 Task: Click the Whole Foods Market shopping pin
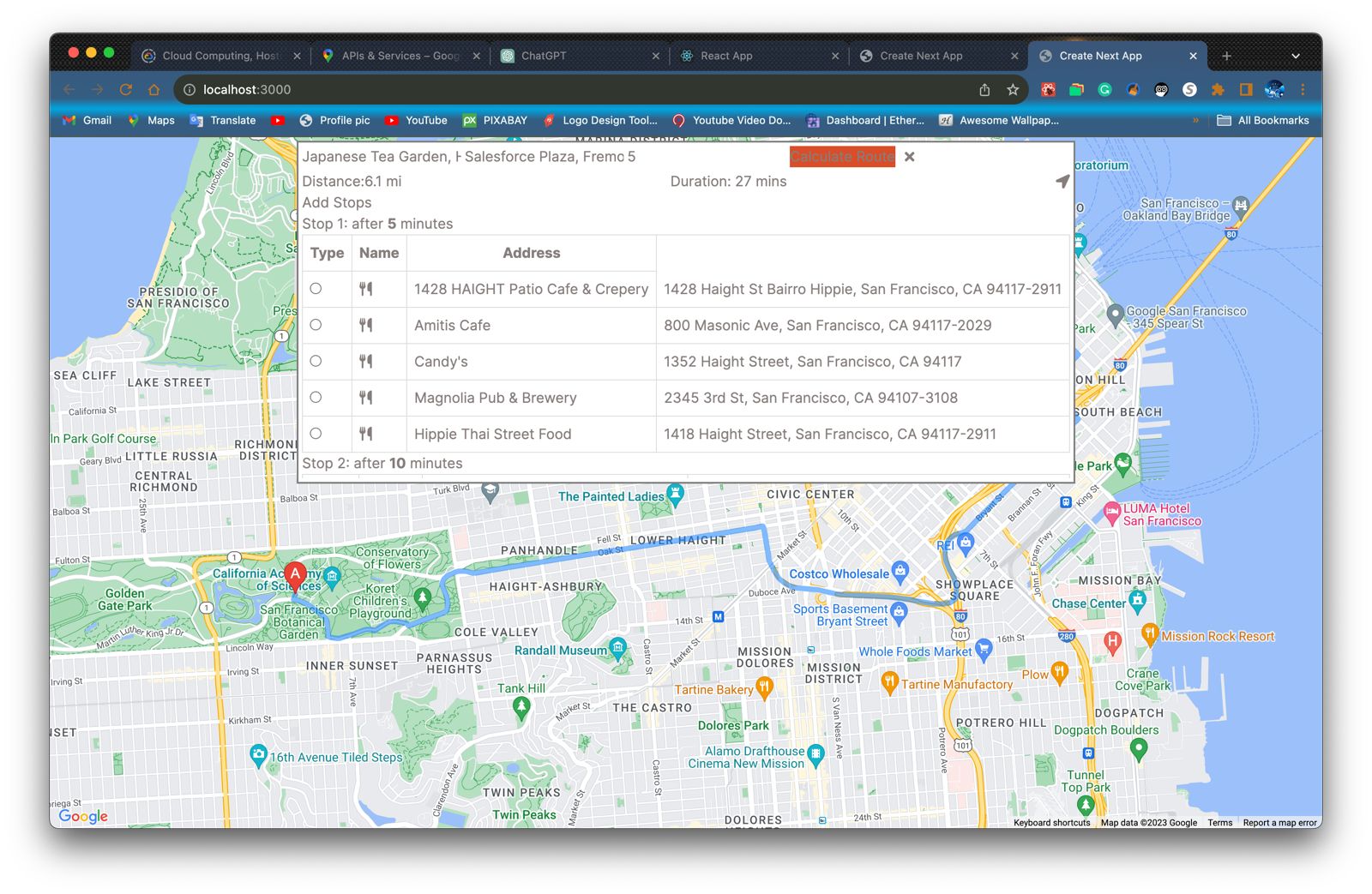(x=984, y=649)
